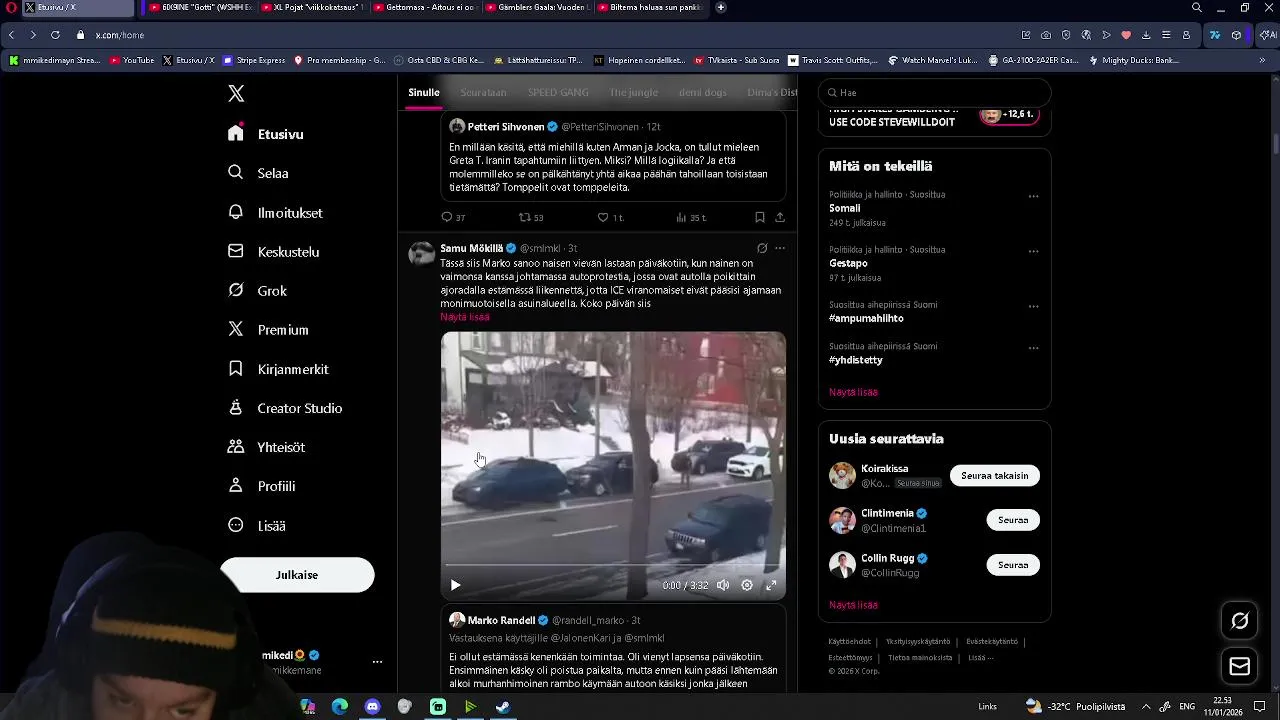Open Selaa explore page
Image resolution: width=1280 pixels, height=720 pixels.
click(x=259, y=173)
